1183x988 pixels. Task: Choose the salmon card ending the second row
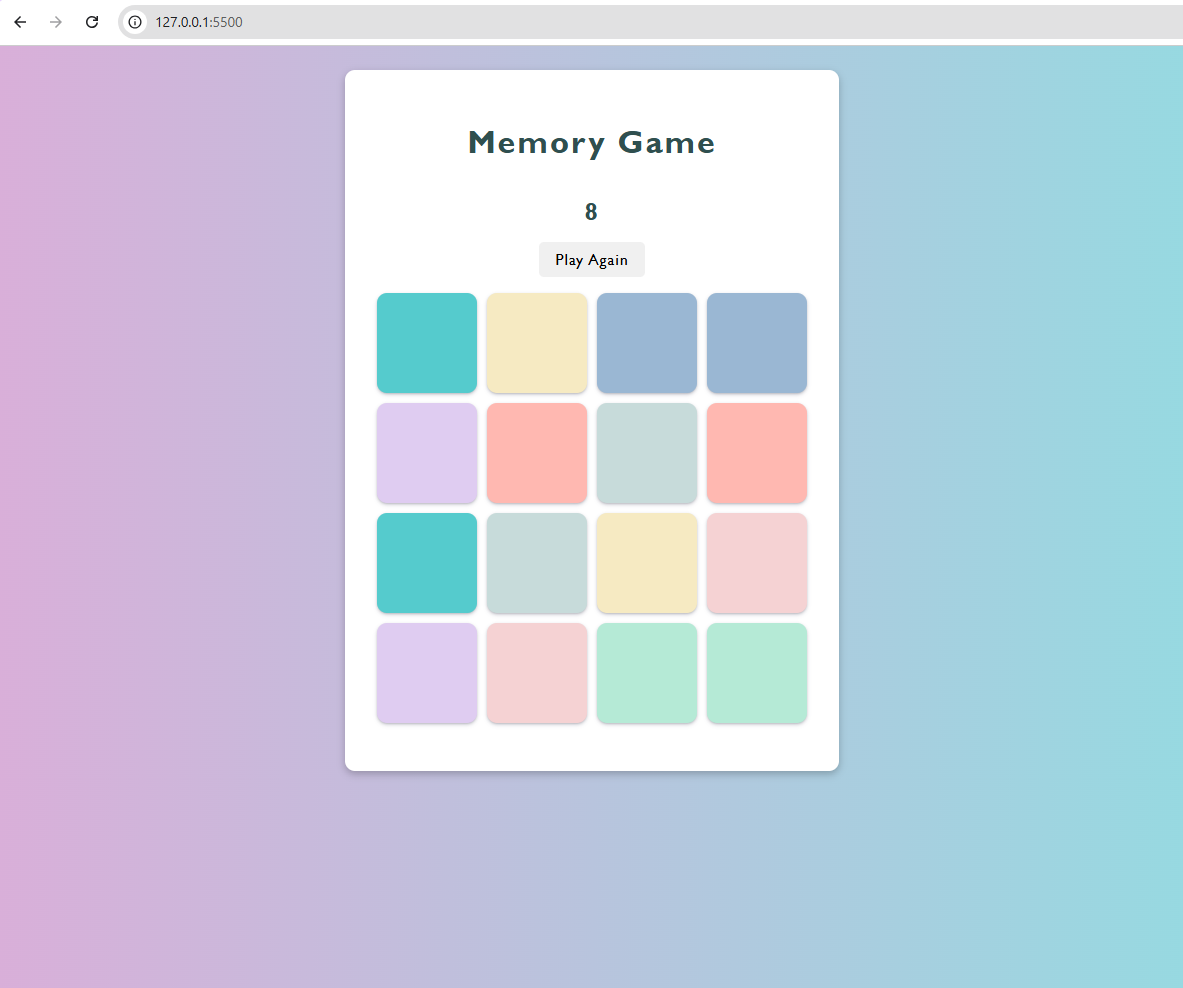[757, 453]
